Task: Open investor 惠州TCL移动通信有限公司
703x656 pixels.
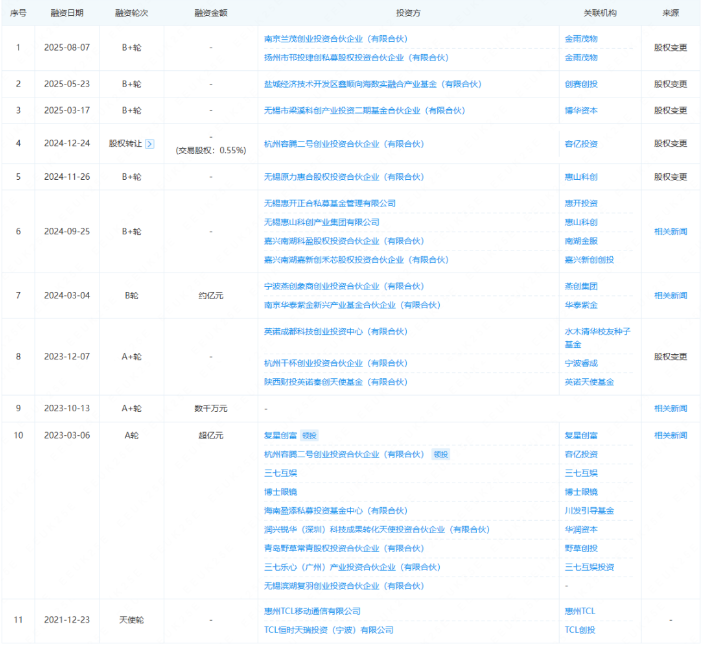Action: click(x=312, y=612)
